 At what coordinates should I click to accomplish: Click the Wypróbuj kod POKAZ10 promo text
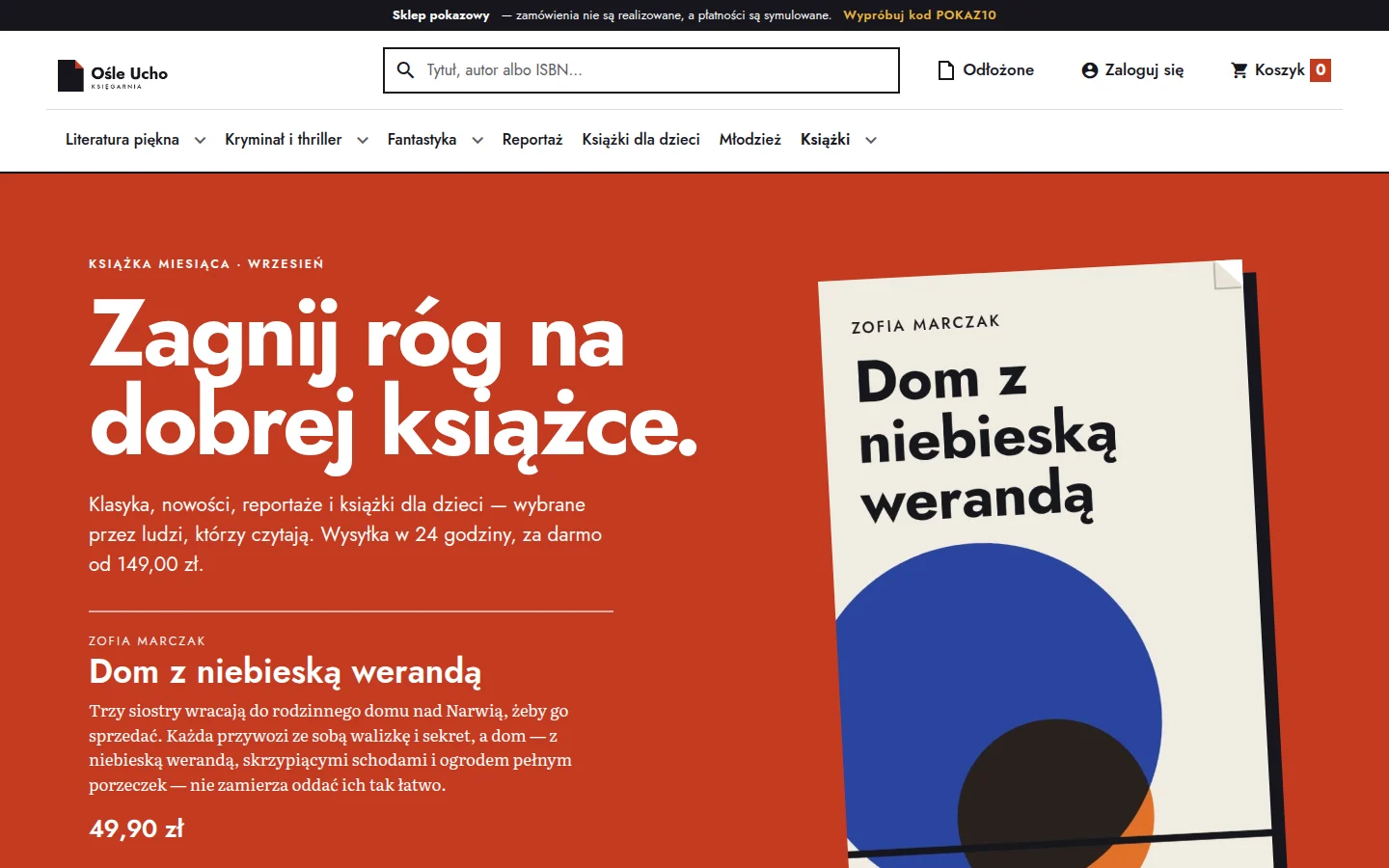point(919,15)
